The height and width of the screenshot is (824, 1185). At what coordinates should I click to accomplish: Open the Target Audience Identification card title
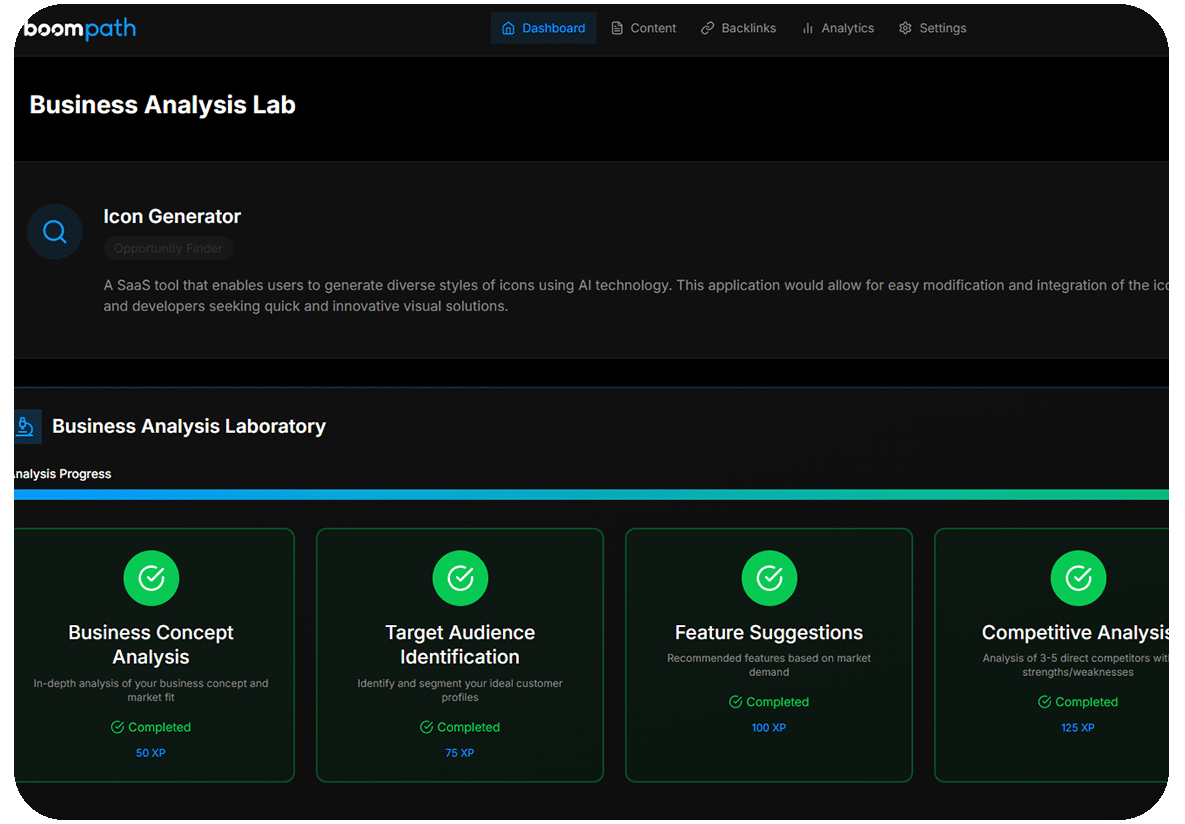point(460,645)
